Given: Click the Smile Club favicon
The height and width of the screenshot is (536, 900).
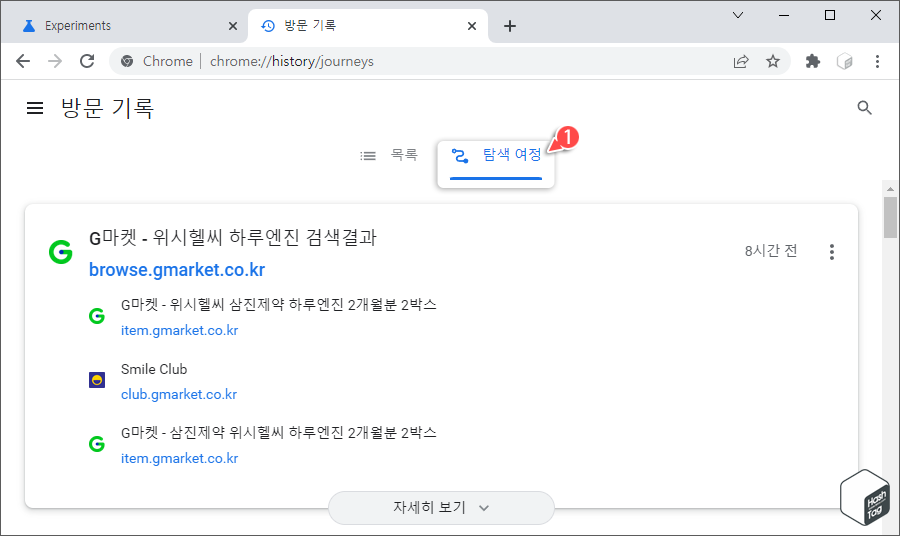Looking at the screenshot, I should click(97, 380).
